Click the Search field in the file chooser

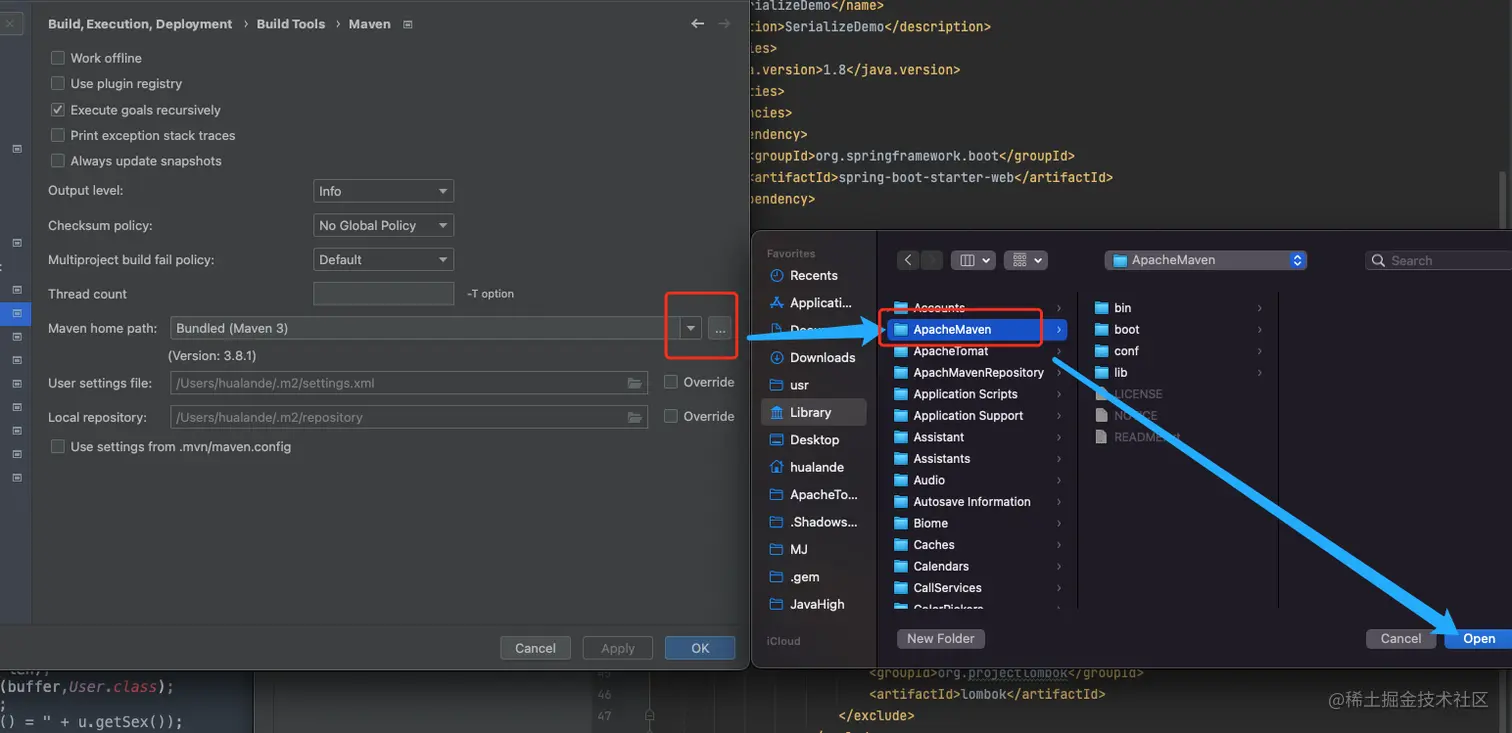1439,260
